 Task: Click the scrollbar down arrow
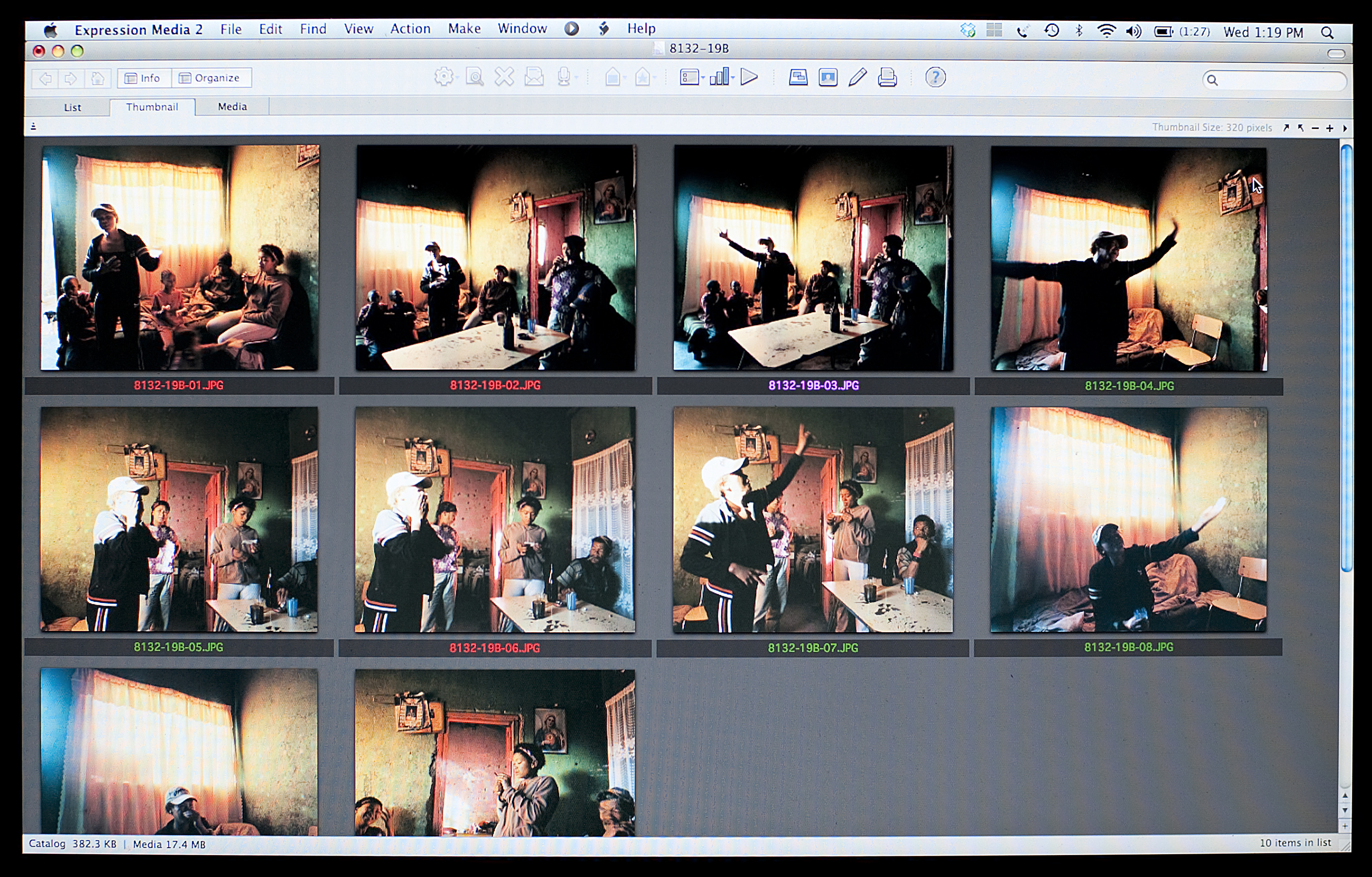tap(1345, 810)
